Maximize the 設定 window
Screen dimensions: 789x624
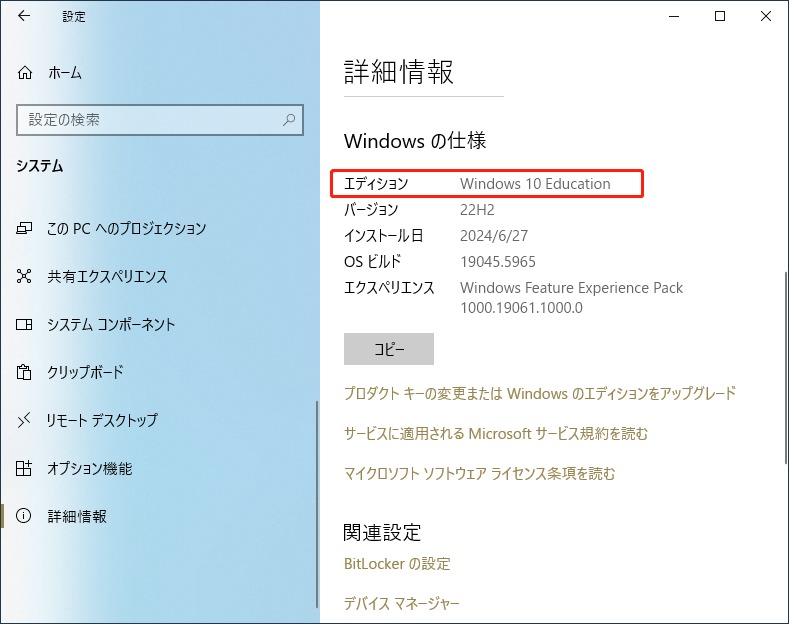coord(720,17)
